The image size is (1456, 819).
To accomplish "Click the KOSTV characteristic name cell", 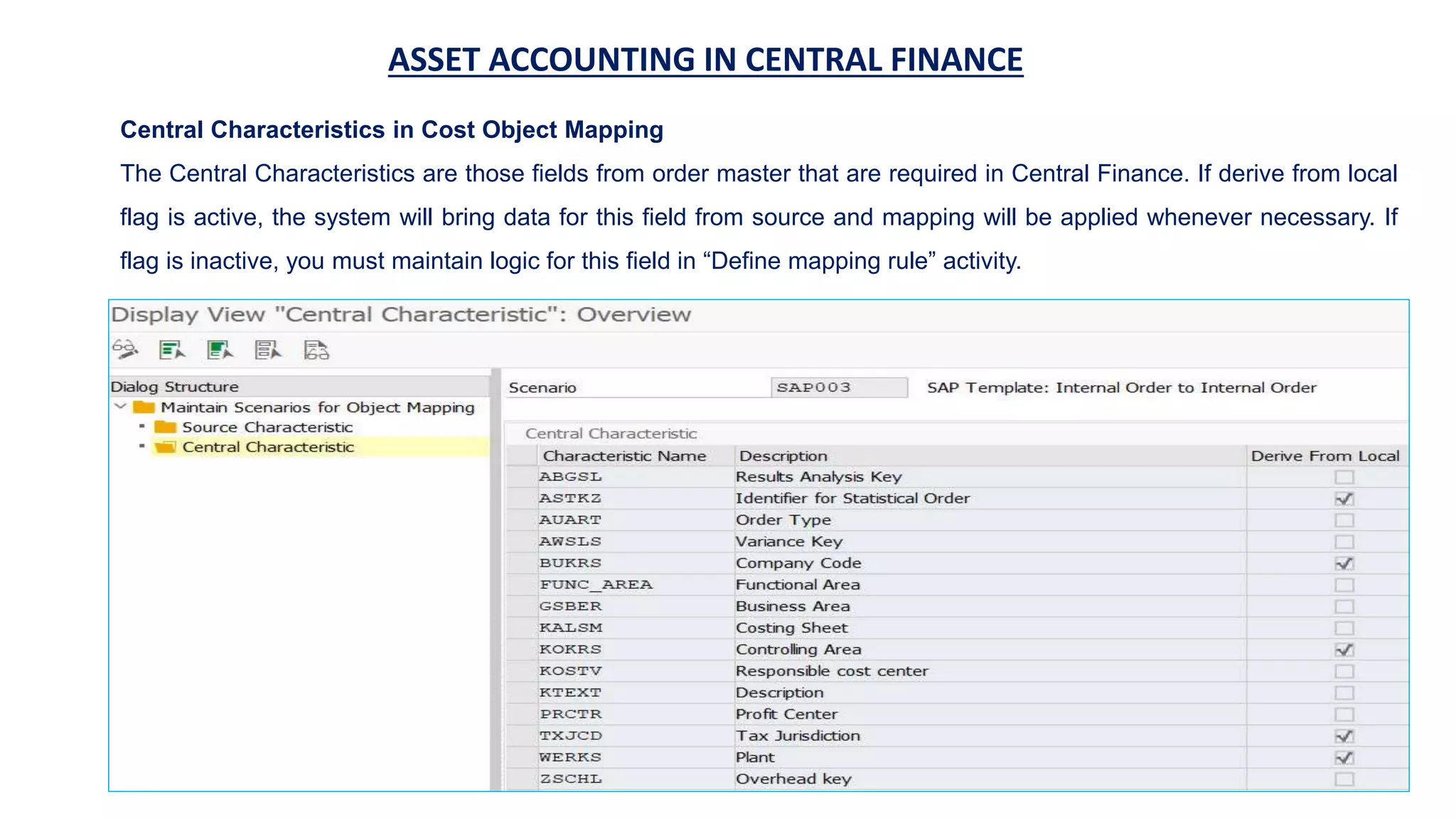I will coord(636,671).
